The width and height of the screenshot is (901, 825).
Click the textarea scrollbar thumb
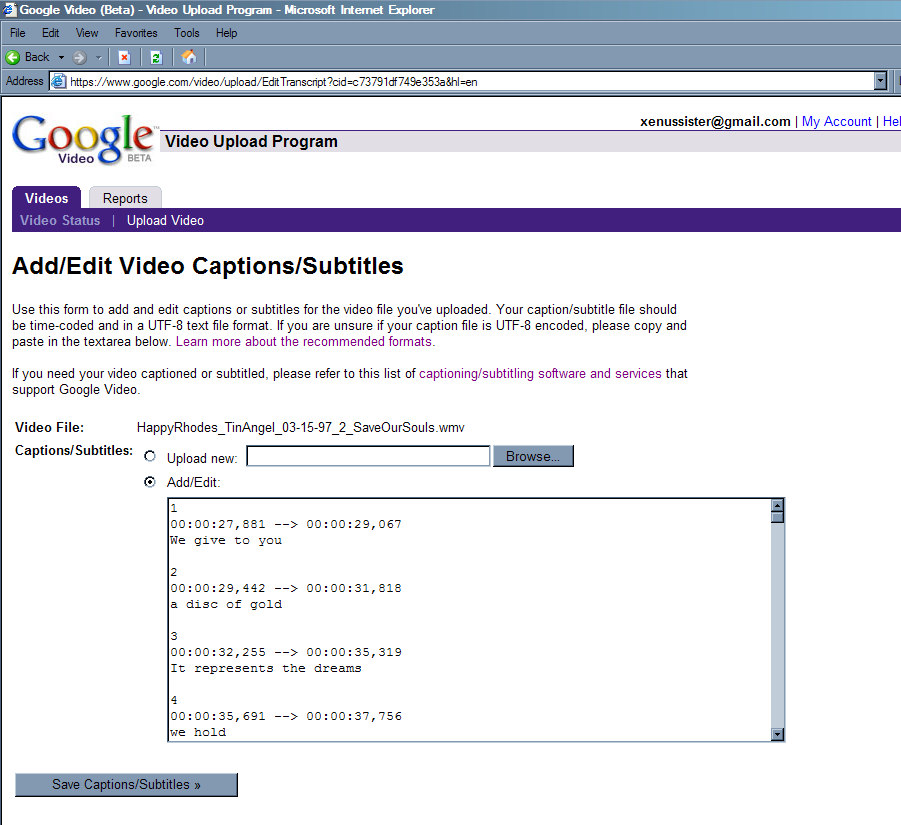tap(777, 517)
